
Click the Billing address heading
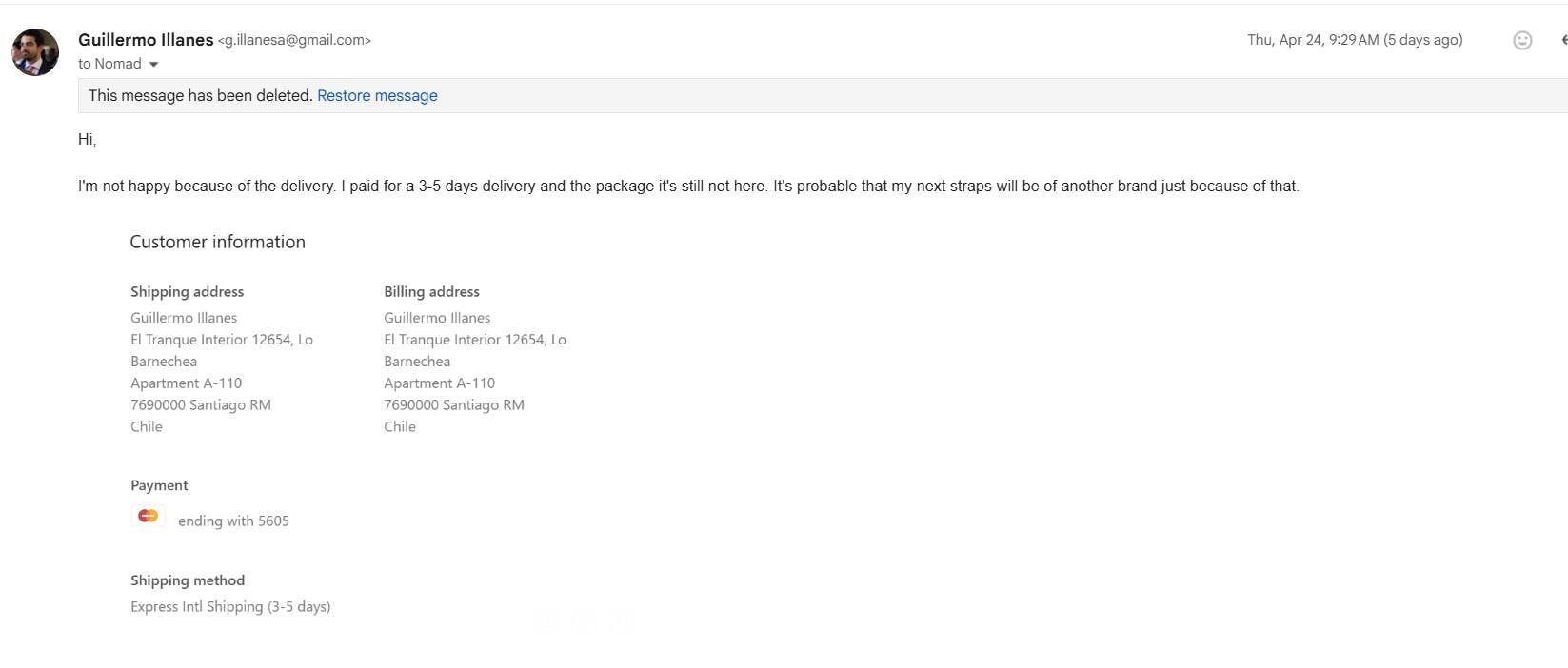(431, 292)
